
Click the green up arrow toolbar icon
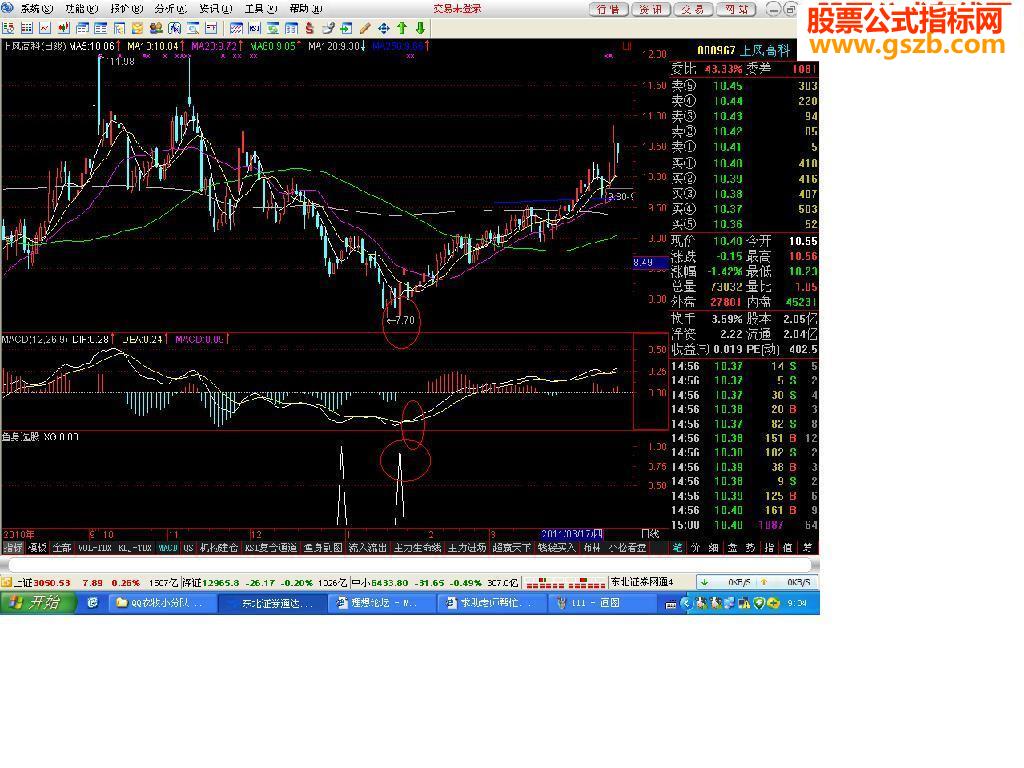(402, 28)
